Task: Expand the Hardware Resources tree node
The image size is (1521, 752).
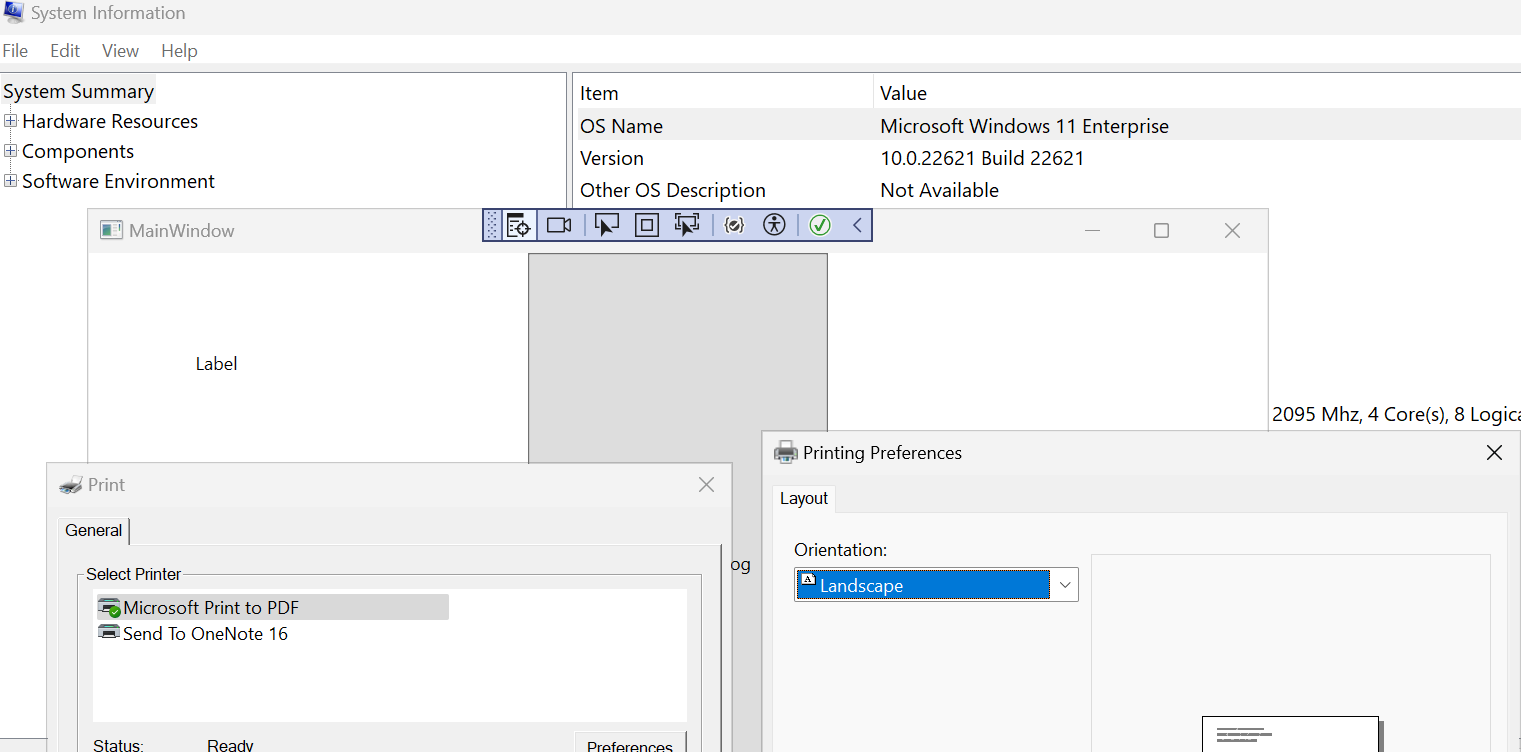Action: [x=10, y=121]
